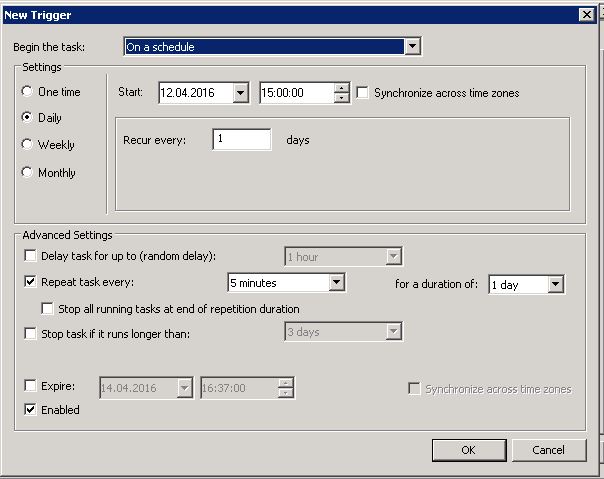Click the Recur every days field

pyautogui.click(x=241, y=140)
